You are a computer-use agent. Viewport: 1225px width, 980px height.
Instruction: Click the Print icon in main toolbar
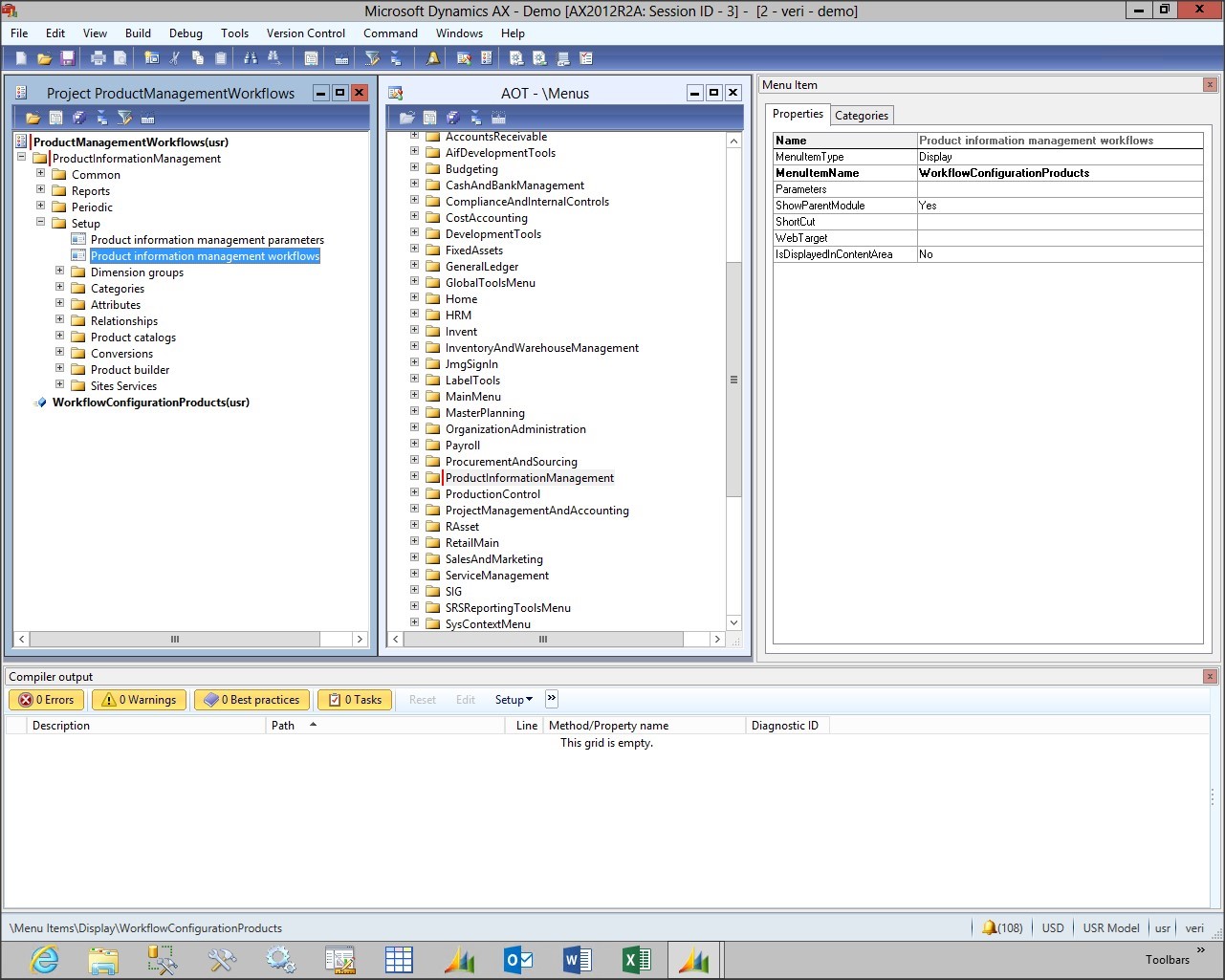98,58
